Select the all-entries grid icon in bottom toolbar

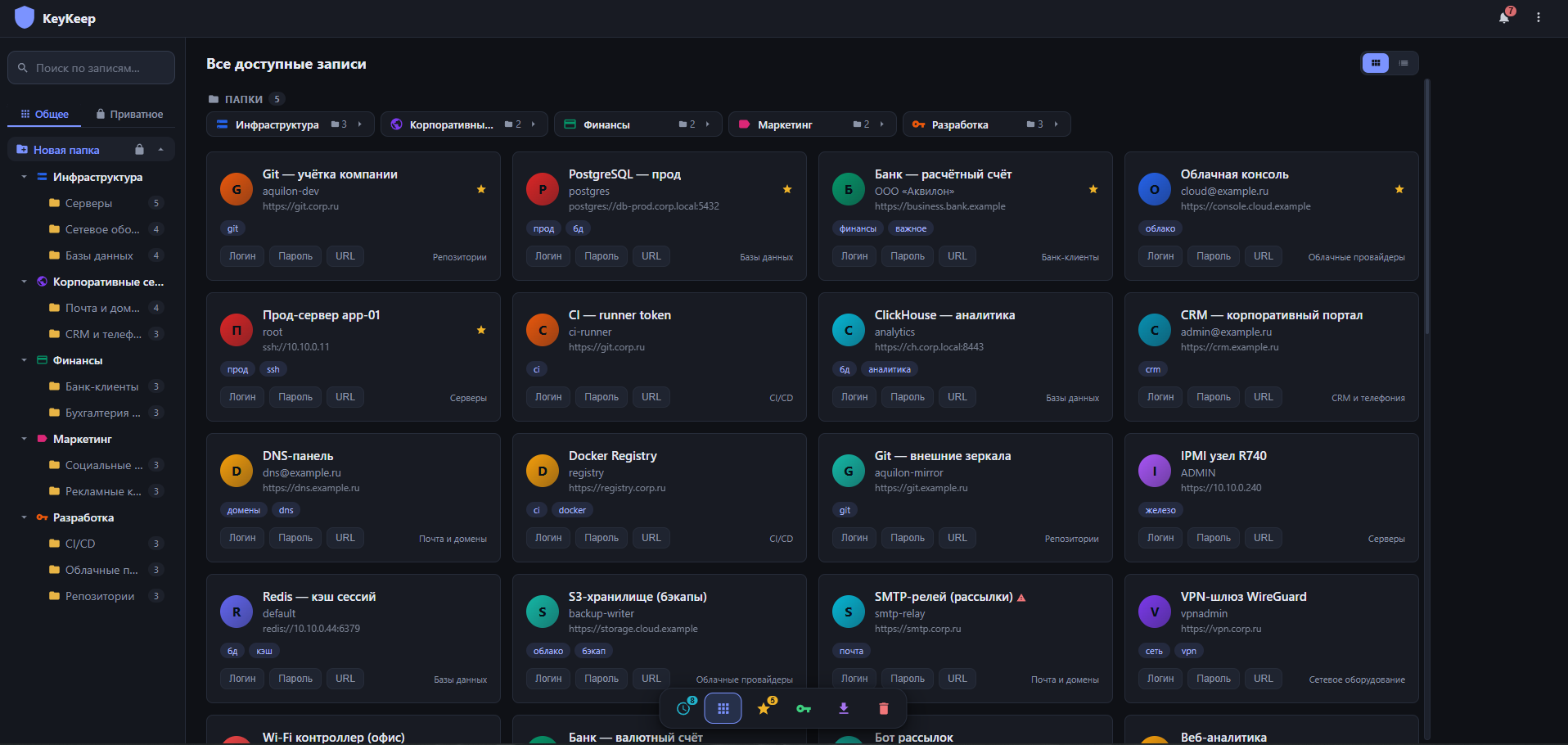723,708
